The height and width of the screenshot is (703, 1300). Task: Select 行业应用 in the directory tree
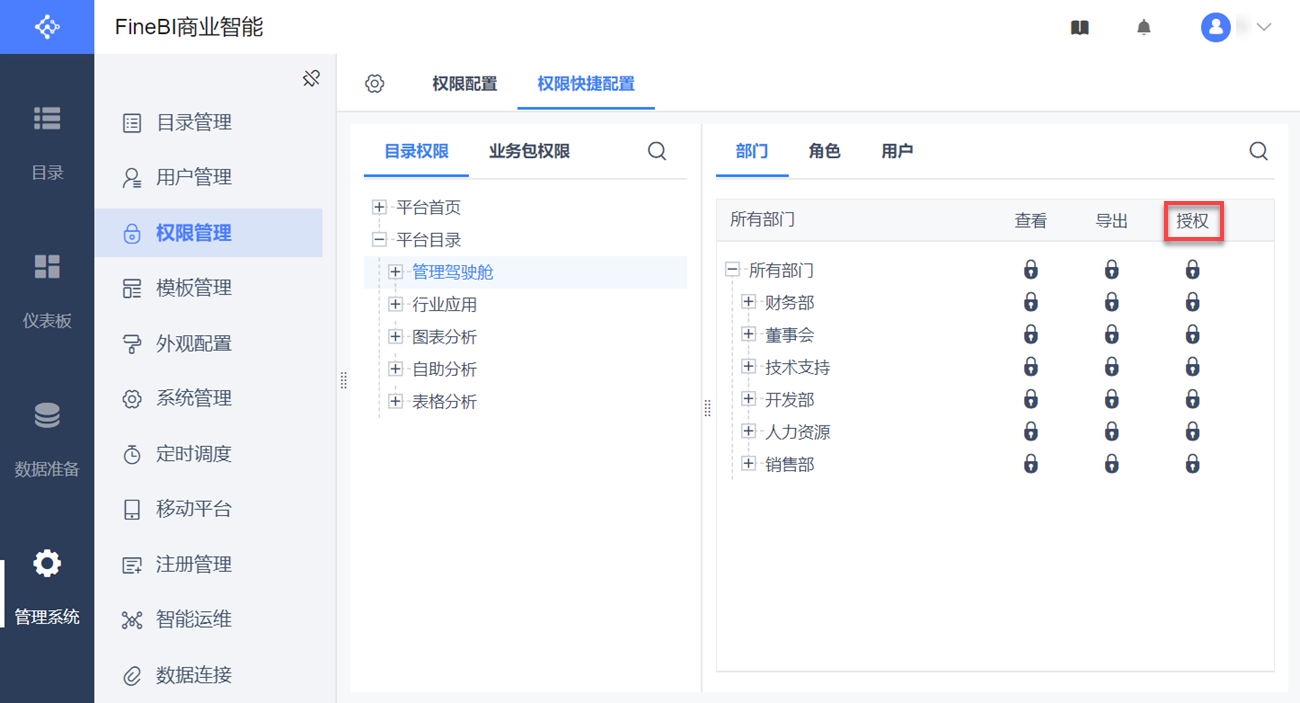[444, 304]
